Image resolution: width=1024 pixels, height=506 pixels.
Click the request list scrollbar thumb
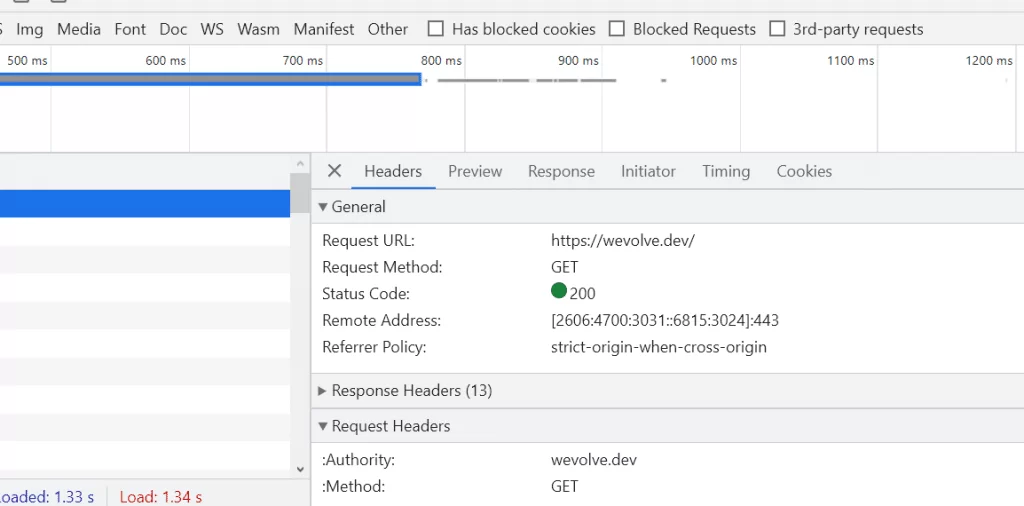tap(300, 193)
